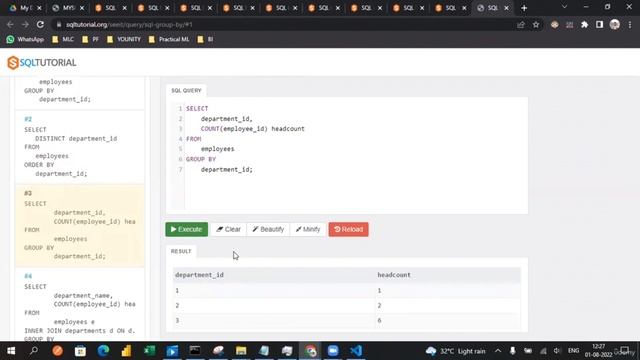This screenshot has height=360, width=640.
Task: Load example query #2
Action: point(80,147)
